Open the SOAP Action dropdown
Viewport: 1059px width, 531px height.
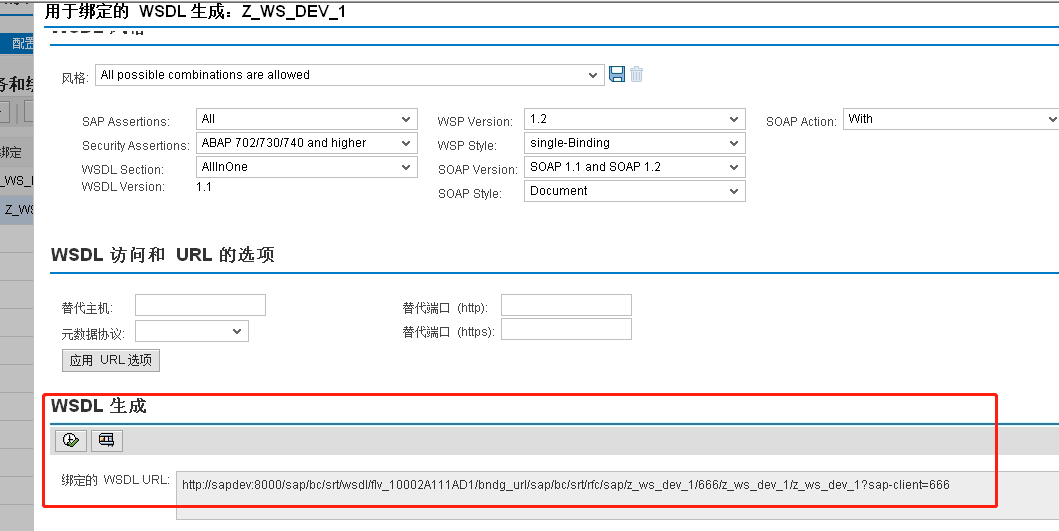coord(950,119)
